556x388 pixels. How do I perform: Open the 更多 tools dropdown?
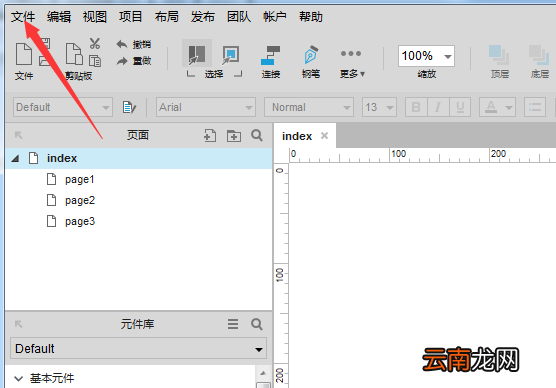[352, 63]
